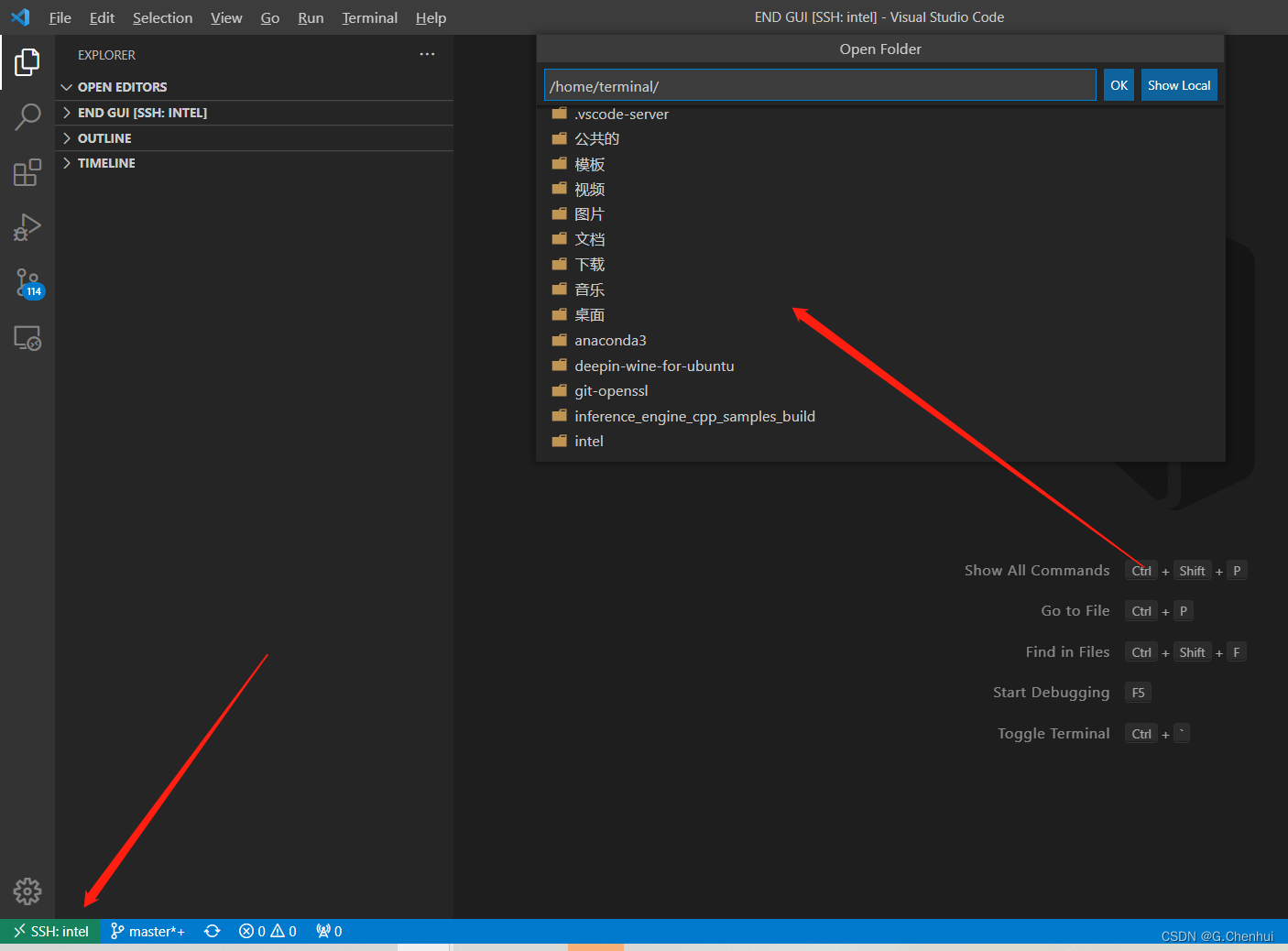Open the Help menu
Image resolution: width=1288 pixels, height=951 pixels.
click(x=431, y=17)
